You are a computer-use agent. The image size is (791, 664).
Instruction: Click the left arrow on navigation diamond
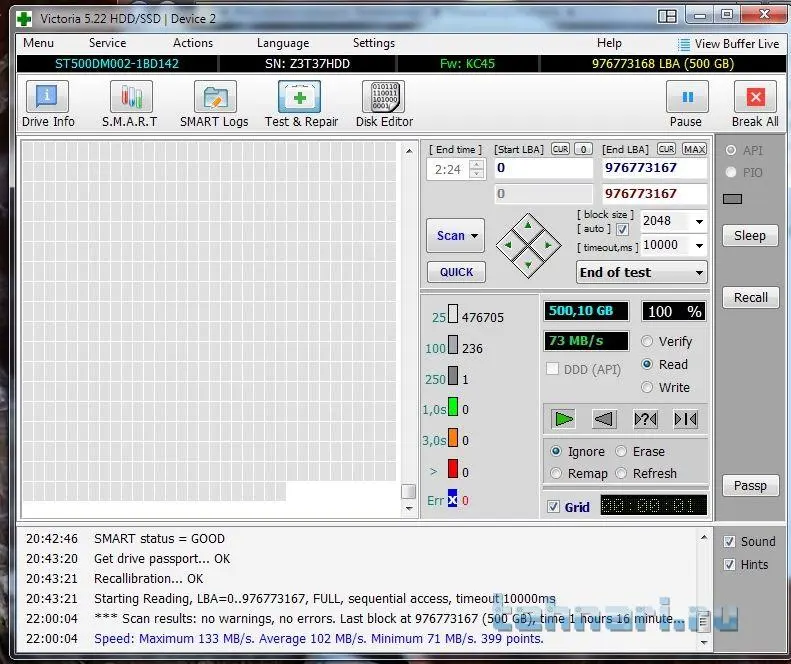pos(508,245)
